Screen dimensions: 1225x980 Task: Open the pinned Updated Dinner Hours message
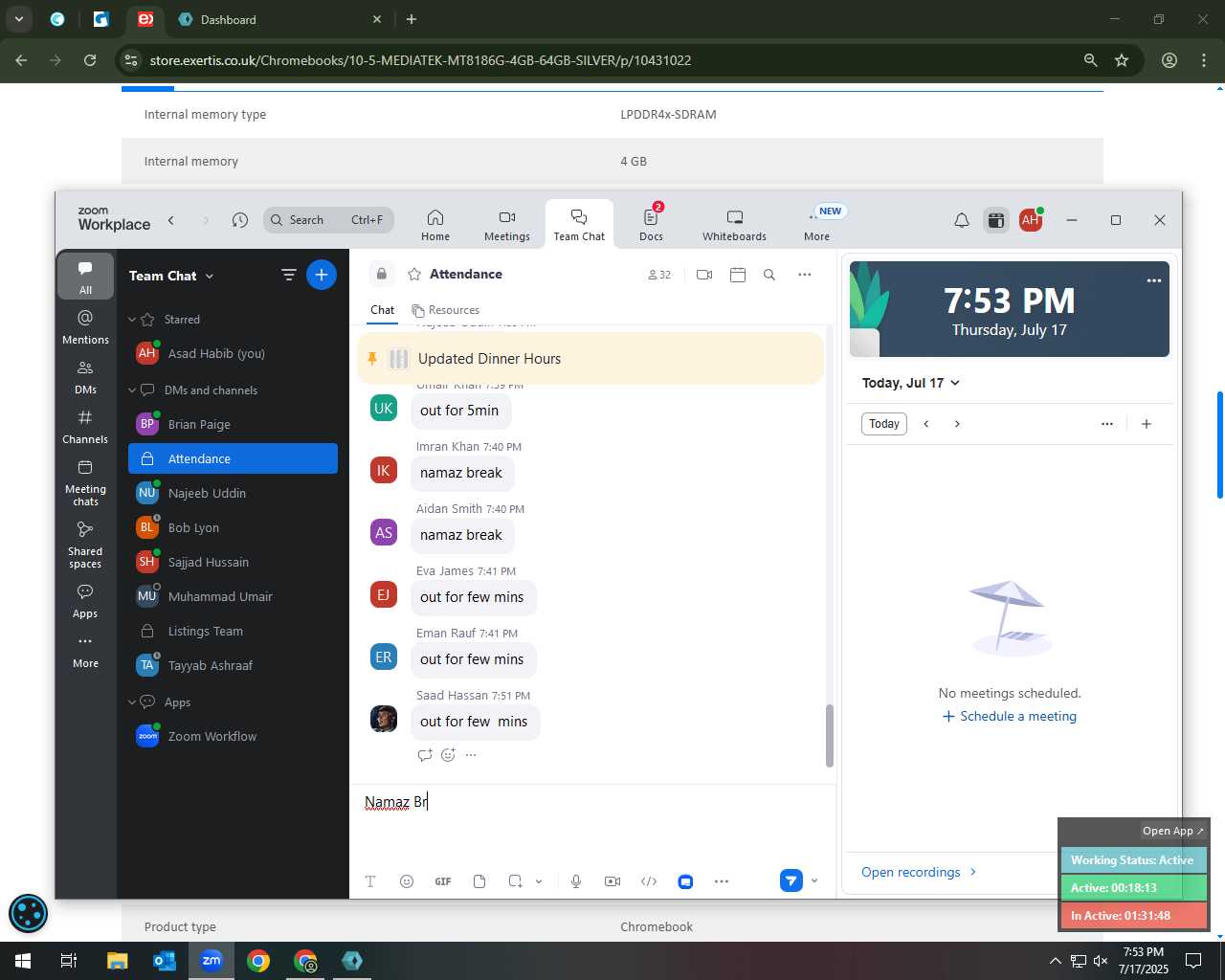590,359
